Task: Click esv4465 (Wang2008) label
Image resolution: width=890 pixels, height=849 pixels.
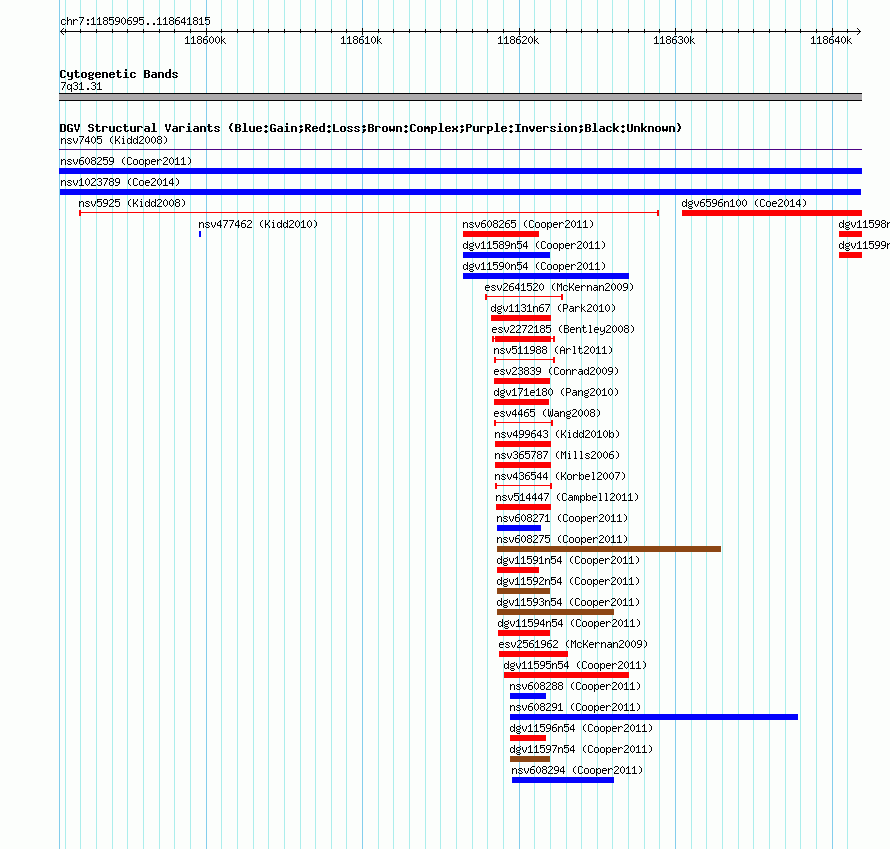Action: [547, 413]
